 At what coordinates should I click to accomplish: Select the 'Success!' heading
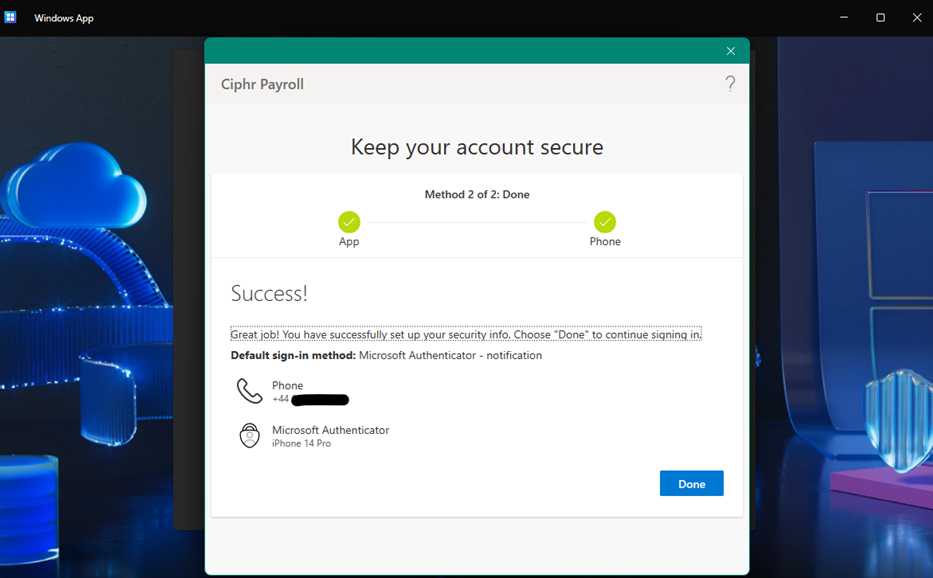269,293
